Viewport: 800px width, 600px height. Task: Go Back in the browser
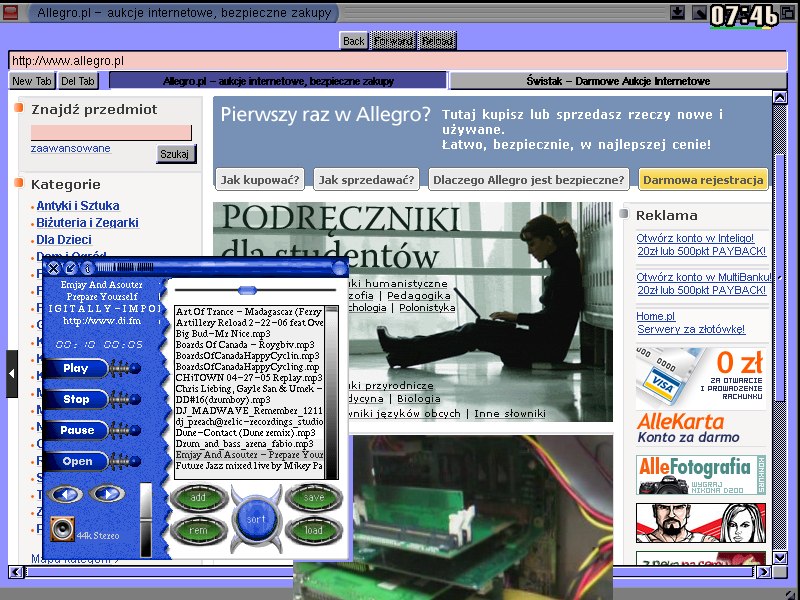coord(354,41)
